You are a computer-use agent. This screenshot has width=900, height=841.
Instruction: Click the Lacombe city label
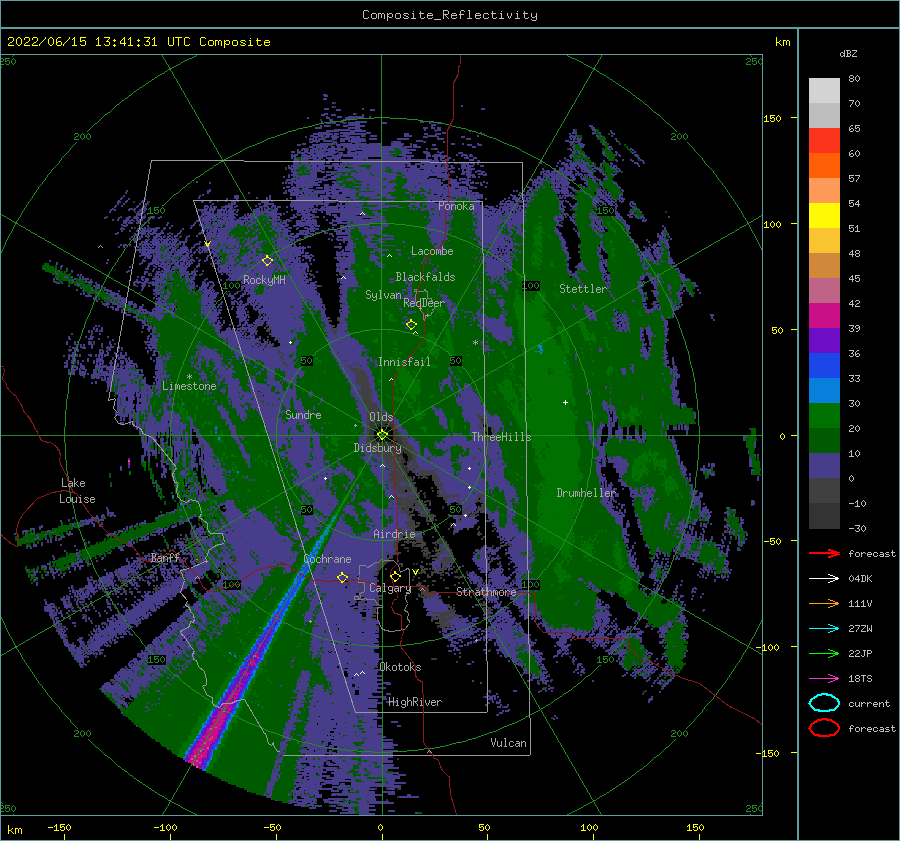point(432,251)
